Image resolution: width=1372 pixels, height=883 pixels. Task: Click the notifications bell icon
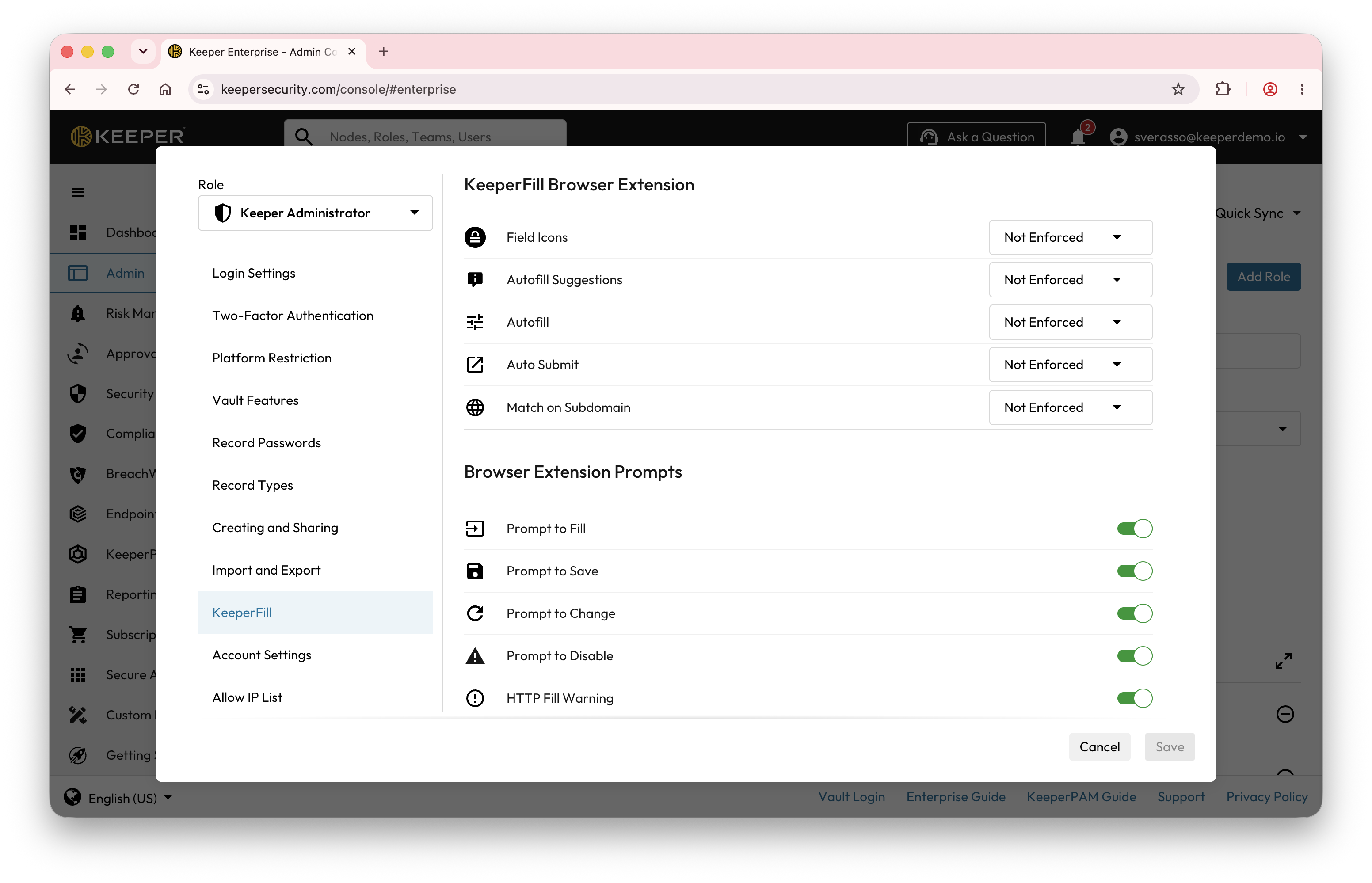[x=1078, y=137]
